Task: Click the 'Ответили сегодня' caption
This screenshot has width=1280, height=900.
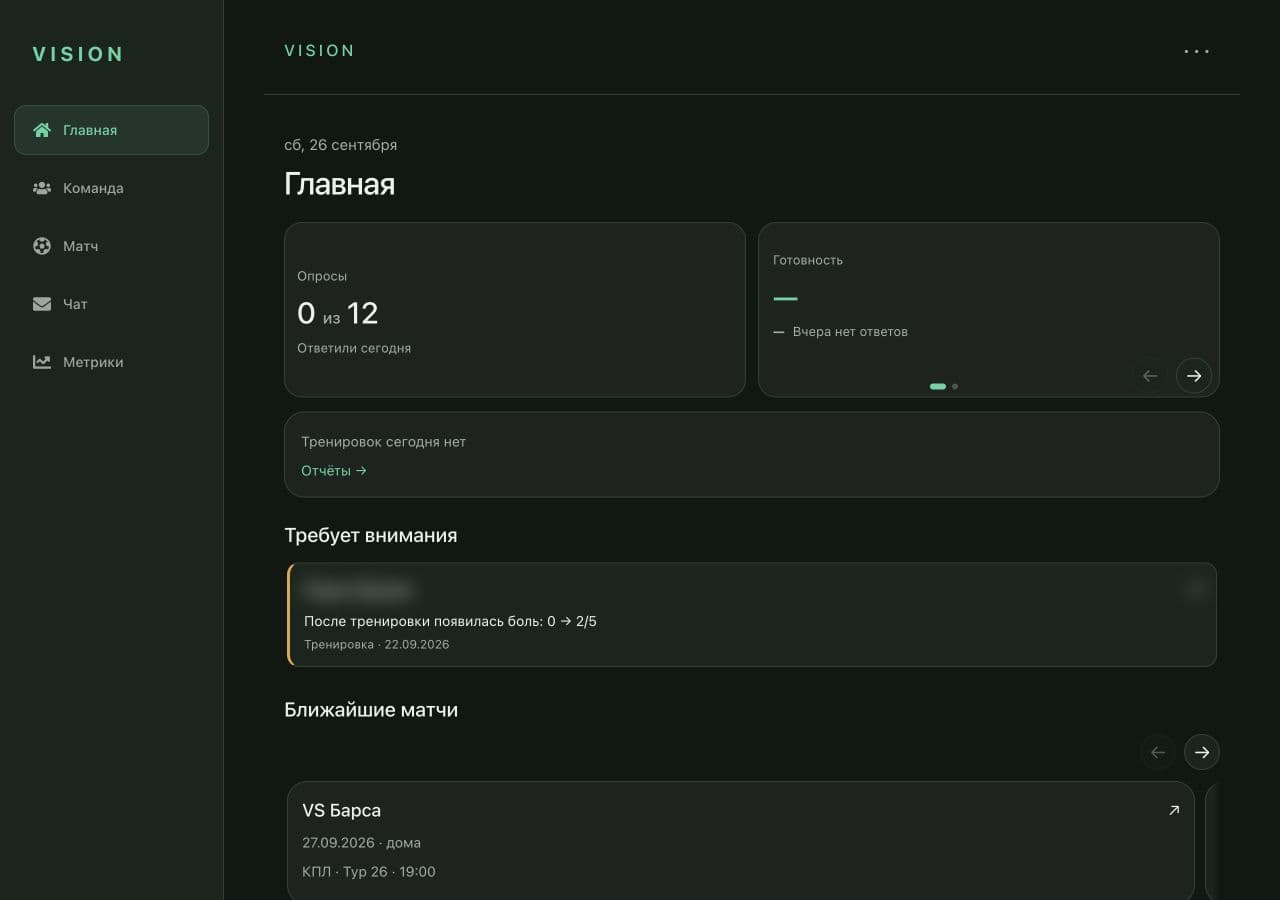Action: (354, 348)
